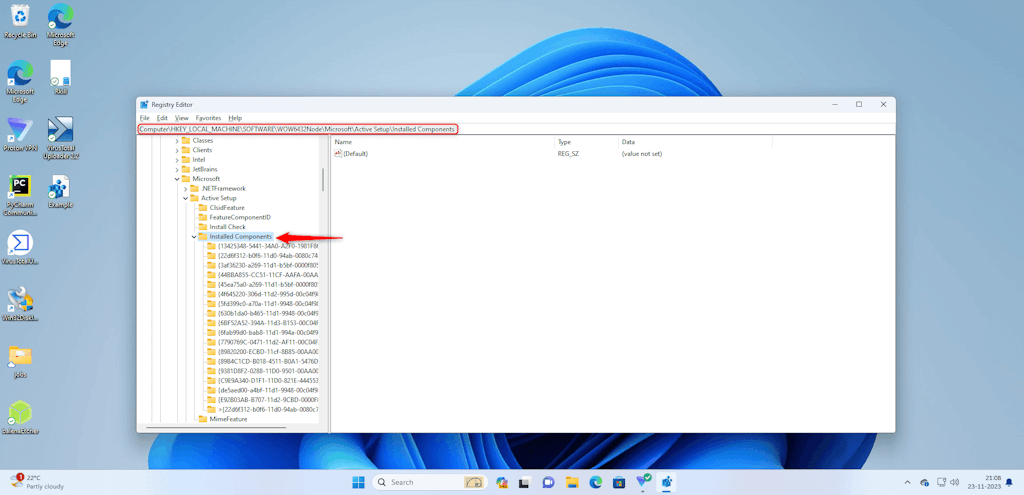Click the (value not set) data cell
Viewport: 1024px width, 495px height.
coord(643,153)
